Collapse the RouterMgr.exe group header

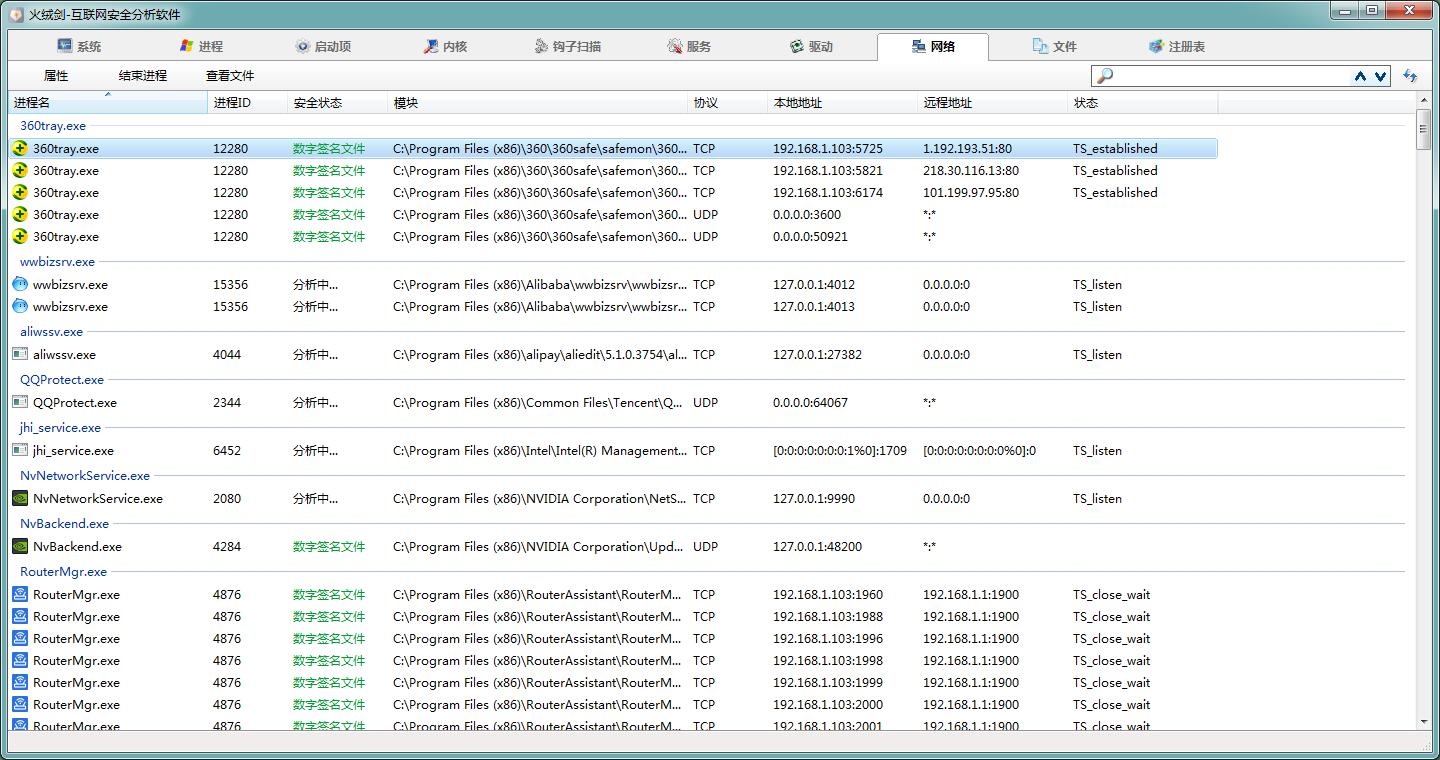(63, 572)
